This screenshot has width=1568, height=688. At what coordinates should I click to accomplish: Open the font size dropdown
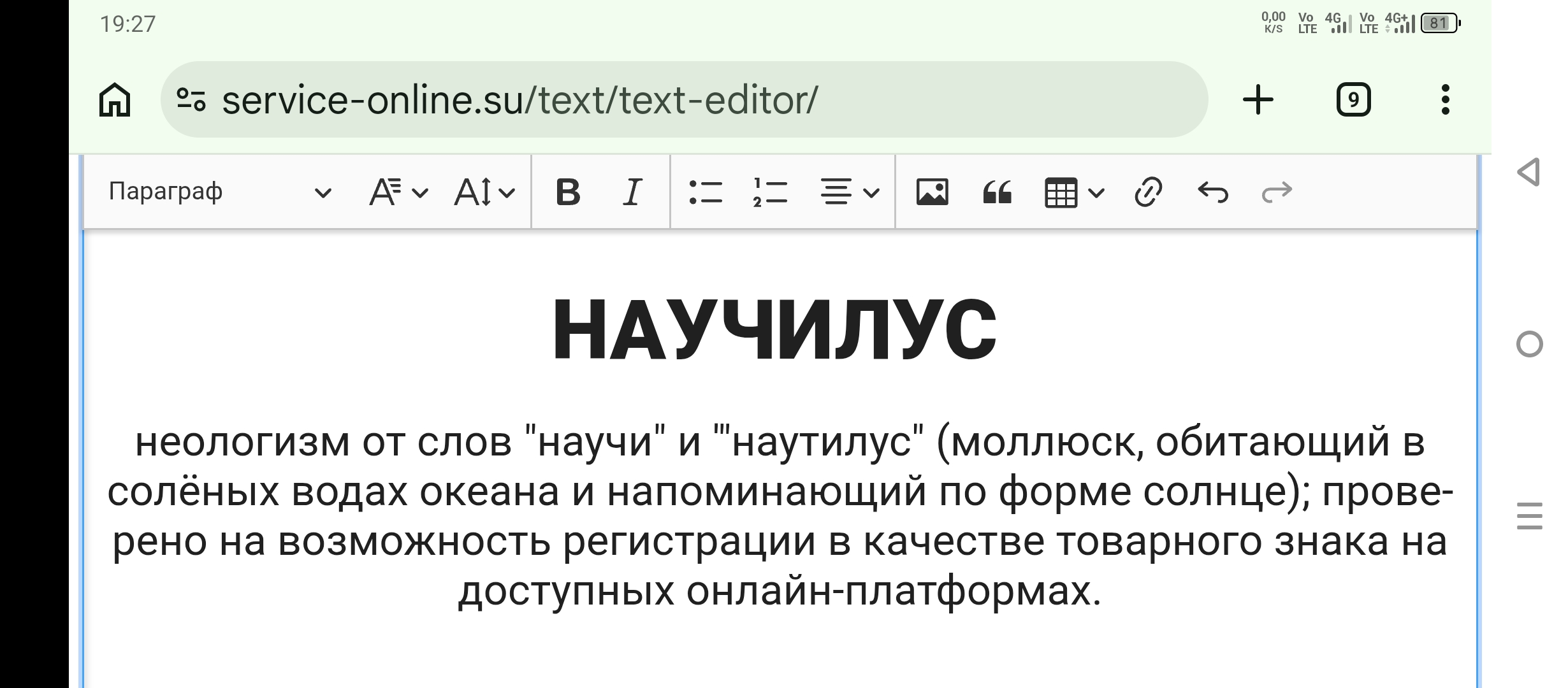pos(484,192)
